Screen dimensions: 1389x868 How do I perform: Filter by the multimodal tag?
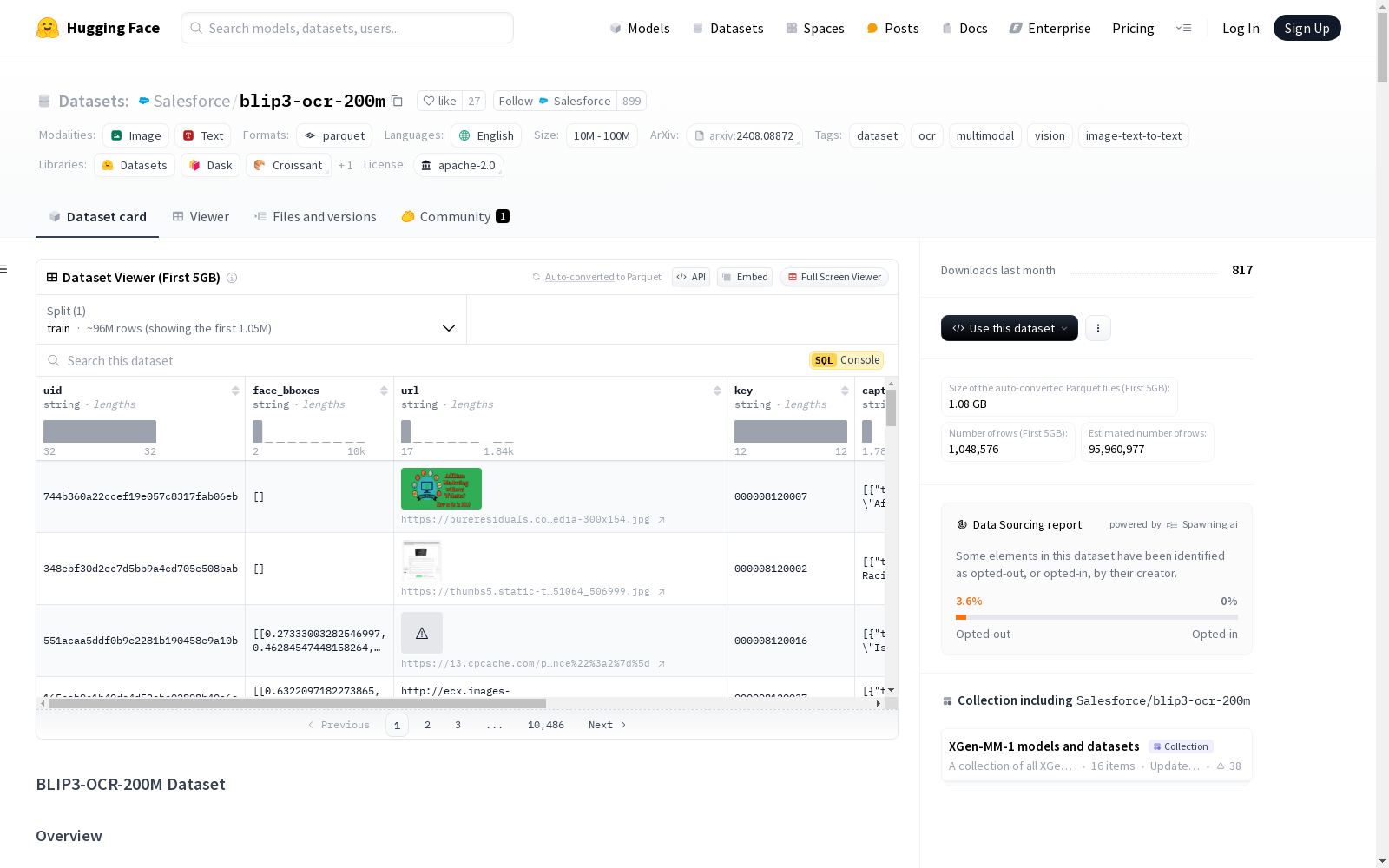(985, 135)
